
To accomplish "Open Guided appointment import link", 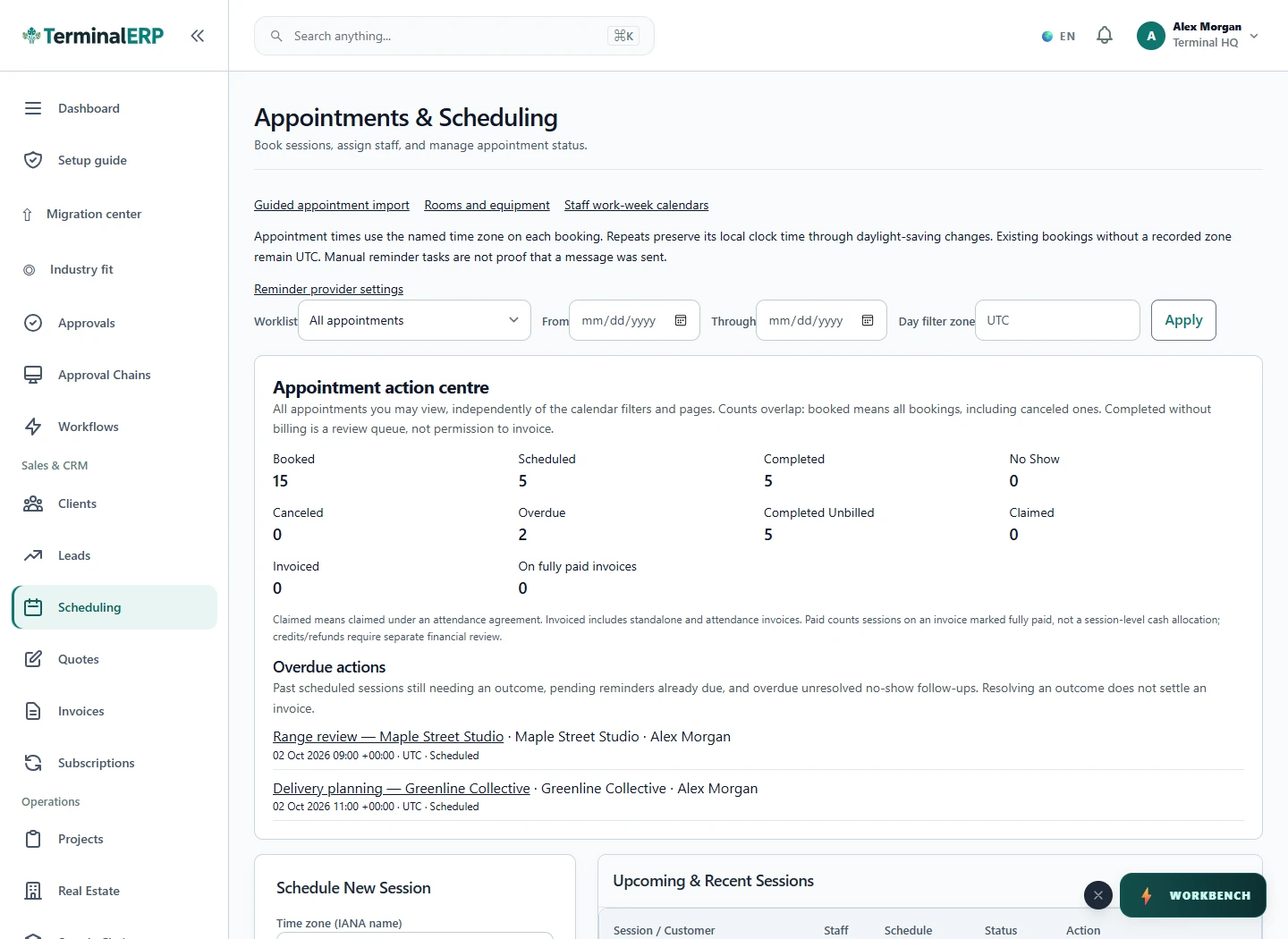I will coord(332,205).
